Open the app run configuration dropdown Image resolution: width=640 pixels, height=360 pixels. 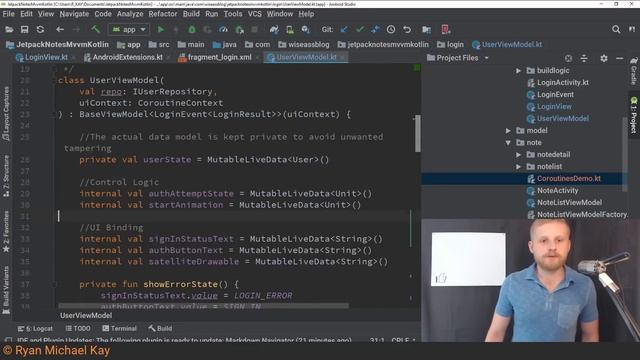[129, 29]
